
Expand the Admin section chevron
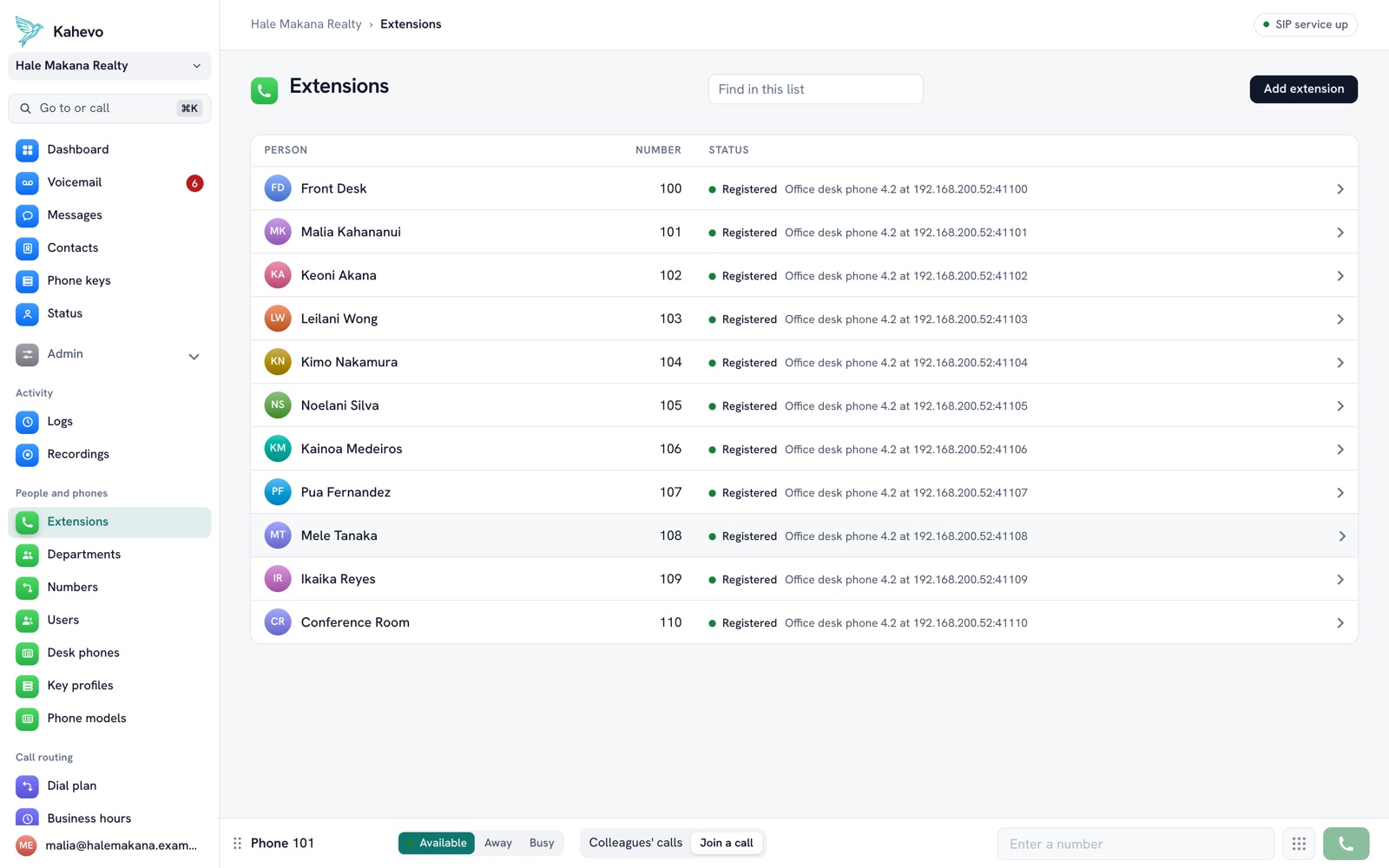point(194,356)
